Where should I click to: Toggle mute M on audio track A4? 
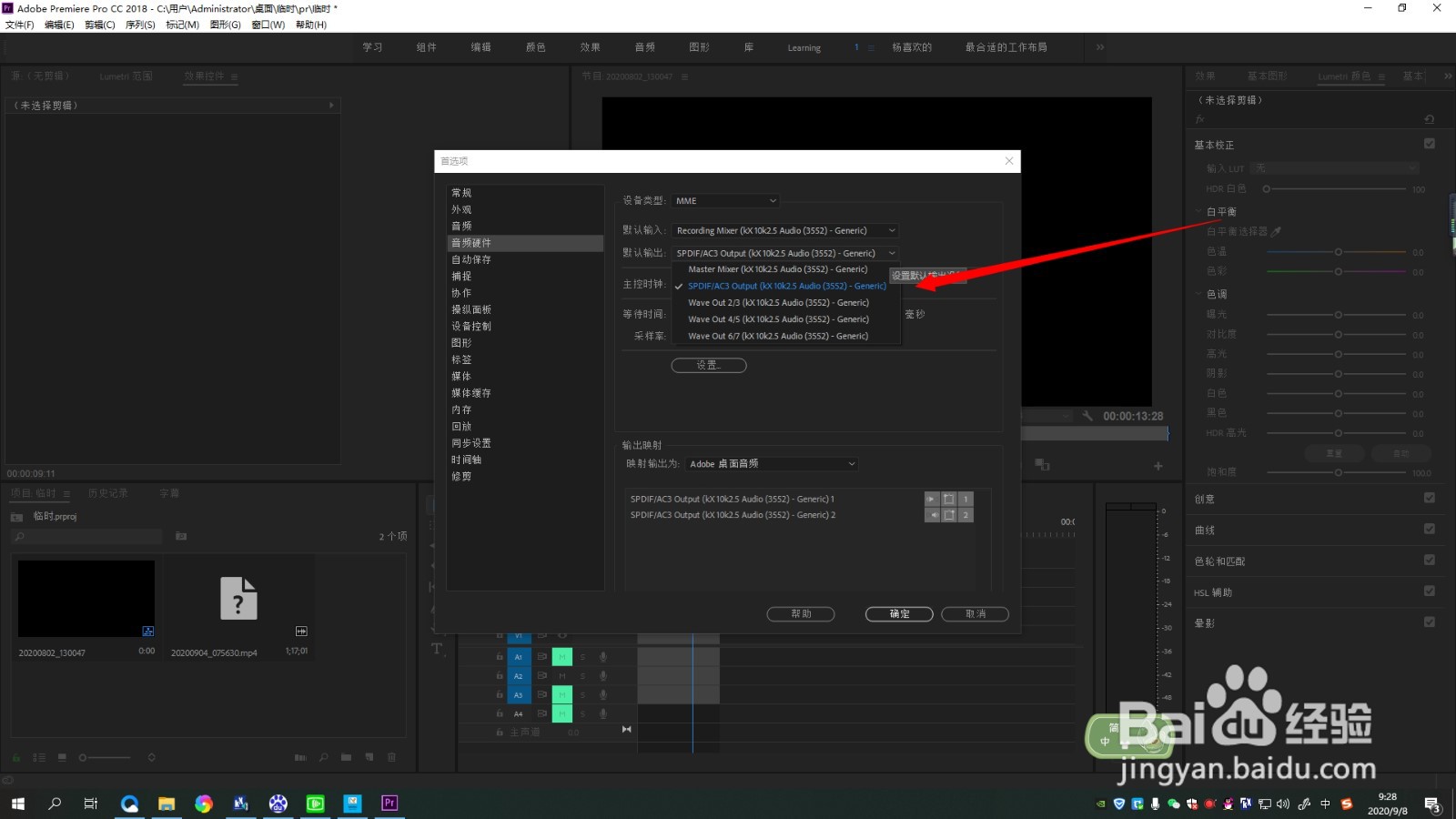pyautogui.click(x=562, y=714)
